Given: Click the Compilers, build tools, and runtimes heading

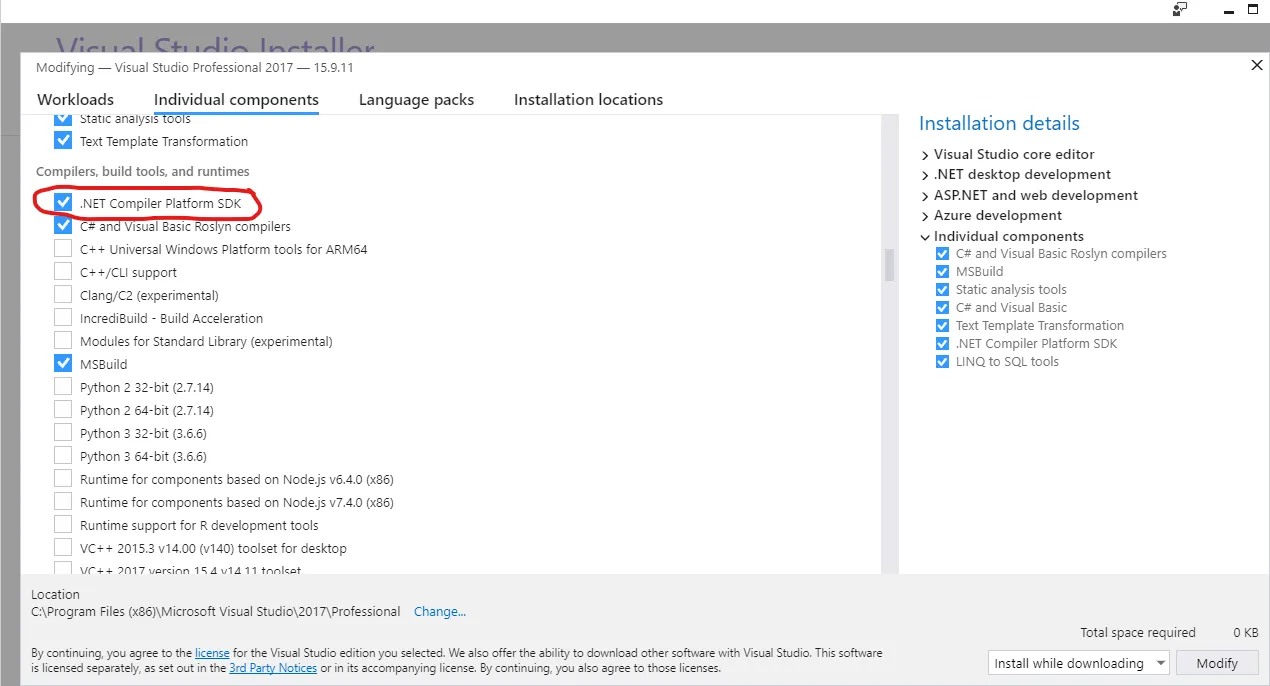Looking at the screenshot, I should (x=143, y=172).
